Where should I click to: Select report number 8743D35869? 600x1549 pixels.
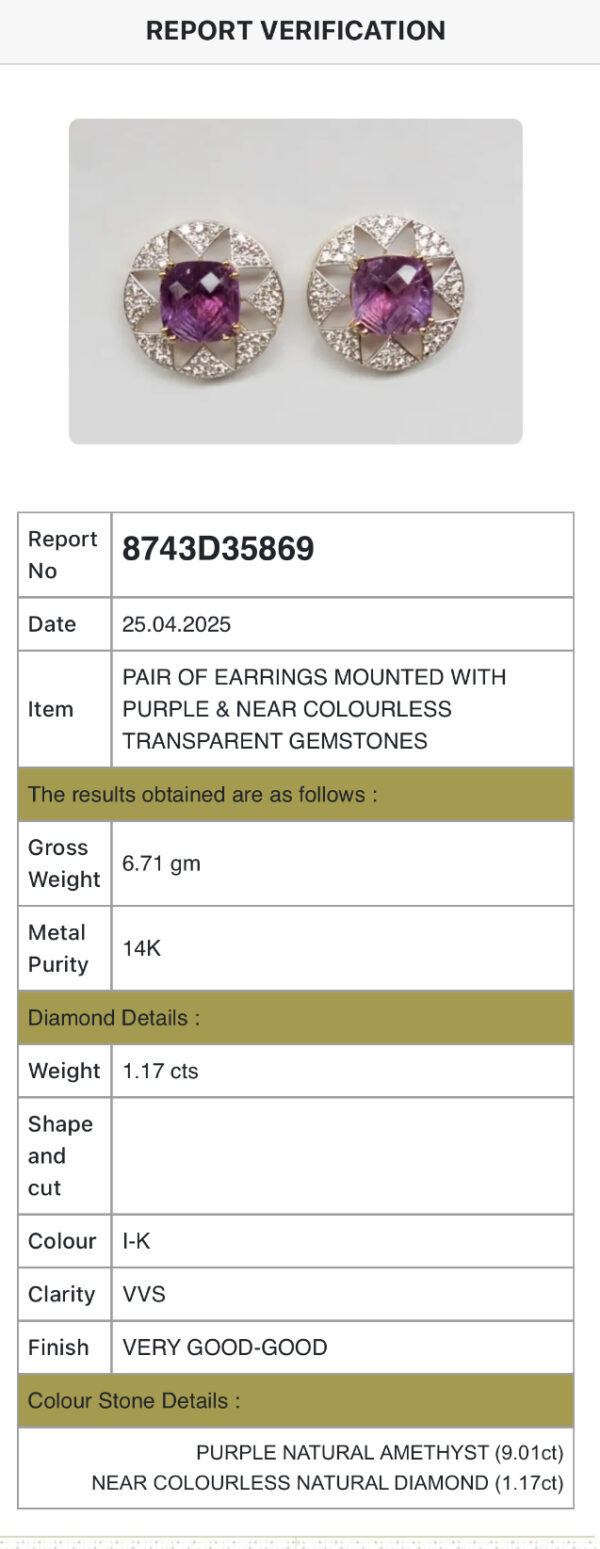(218, 548)
